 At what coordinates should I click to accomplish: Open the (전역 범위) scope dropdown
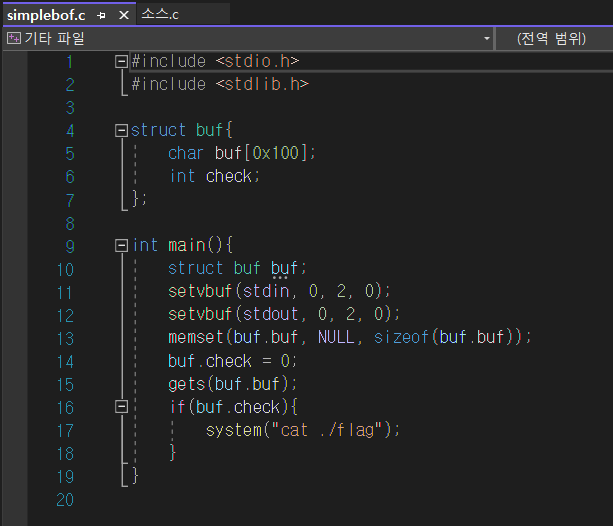click(551, 38)
